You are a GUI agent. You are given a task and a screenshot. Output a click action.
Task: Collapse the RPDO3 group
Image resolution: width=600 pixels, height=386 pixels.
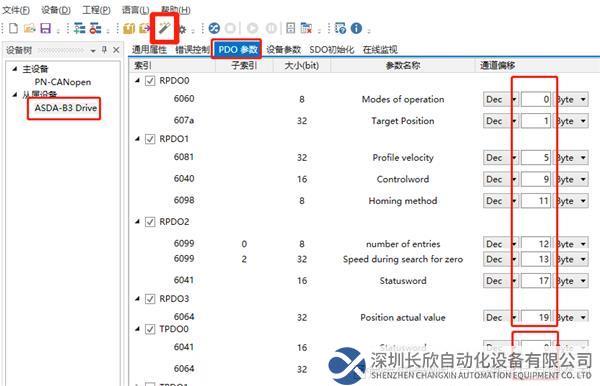pos(138,298)
